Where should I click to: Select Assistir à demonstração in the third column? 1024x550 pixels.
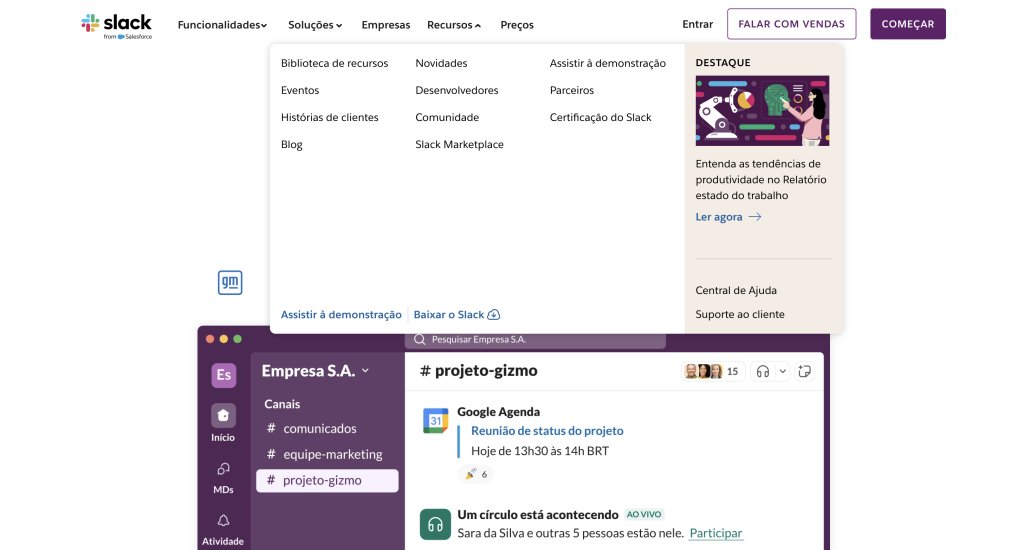pyautogui.click(x=608, y=63)
